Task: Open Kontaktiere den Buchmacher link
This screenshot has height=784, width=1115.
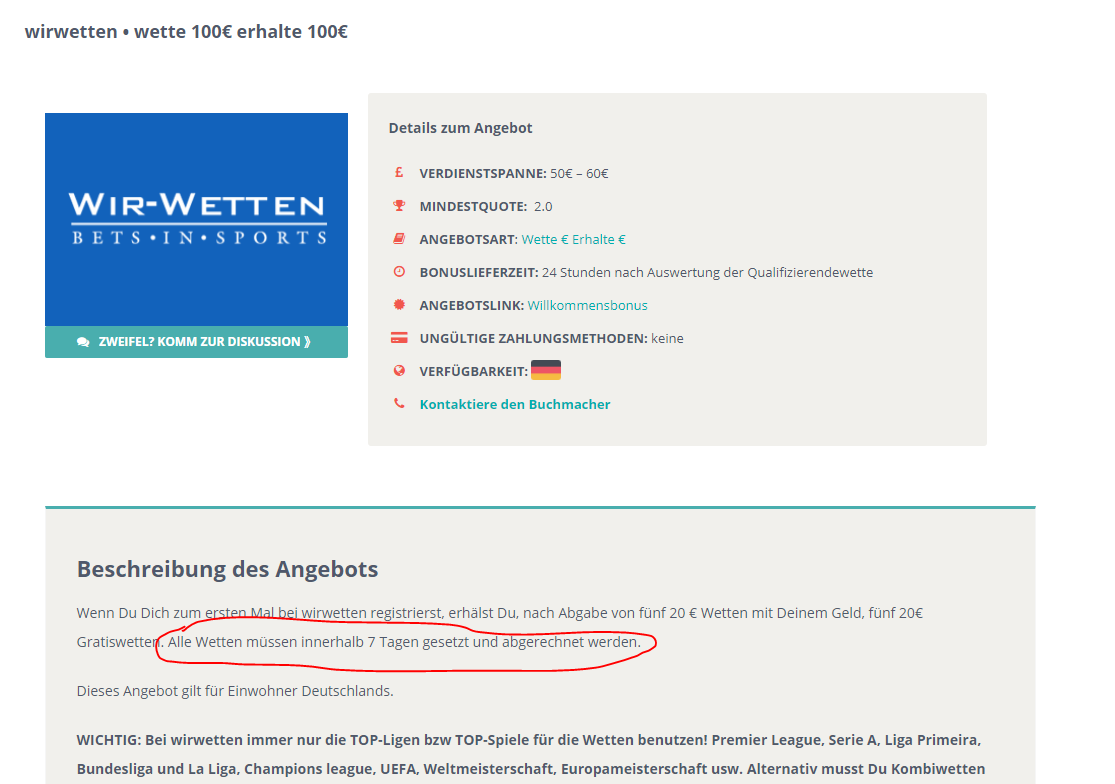Action: point(515,404)
